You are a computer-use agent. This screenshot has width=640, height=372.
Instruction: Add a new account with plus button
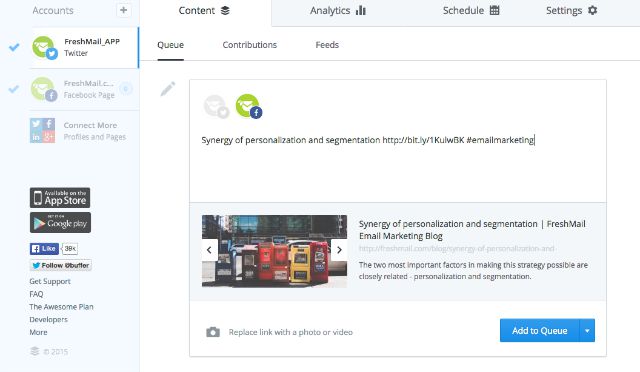tap(124, 10)
